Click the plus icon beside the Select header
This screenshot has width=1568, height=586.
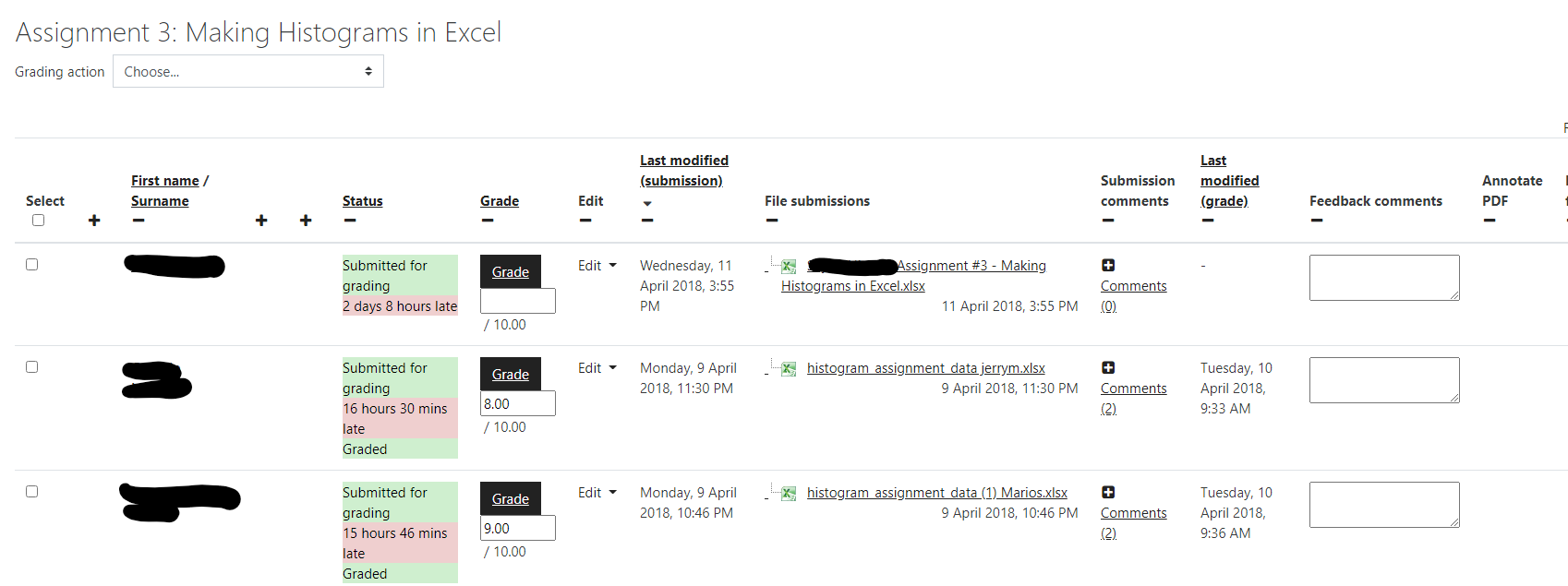point(94,221)
